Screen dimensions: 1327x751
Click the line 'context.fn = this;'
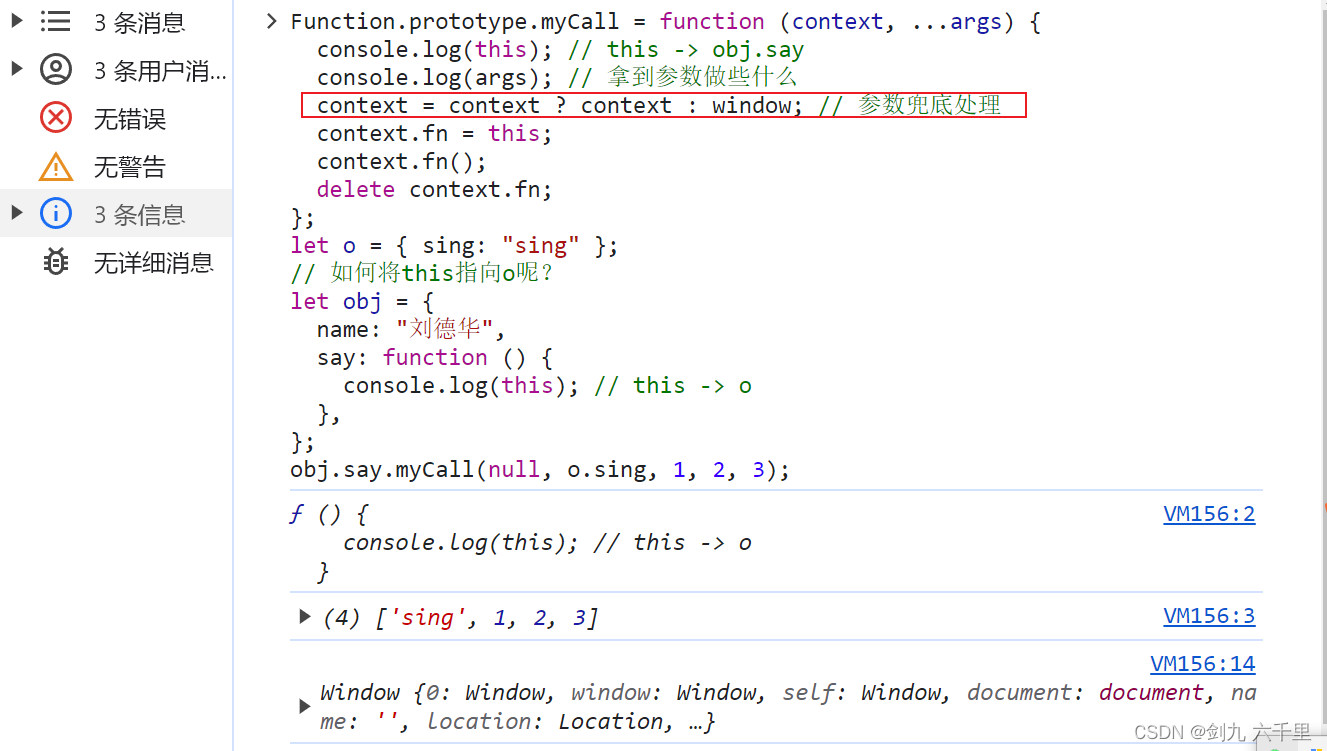pyautogui.click(x=434, y=134)
